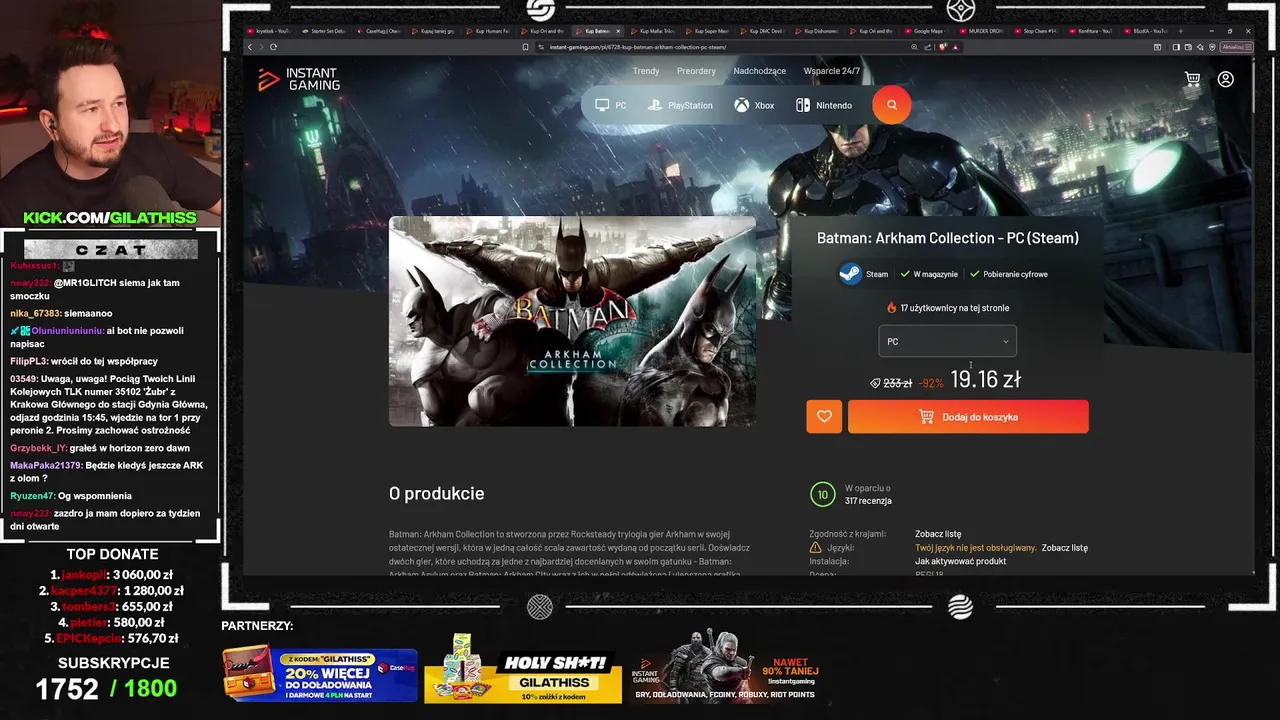Open the shopping cart icon

point(1192,79)
